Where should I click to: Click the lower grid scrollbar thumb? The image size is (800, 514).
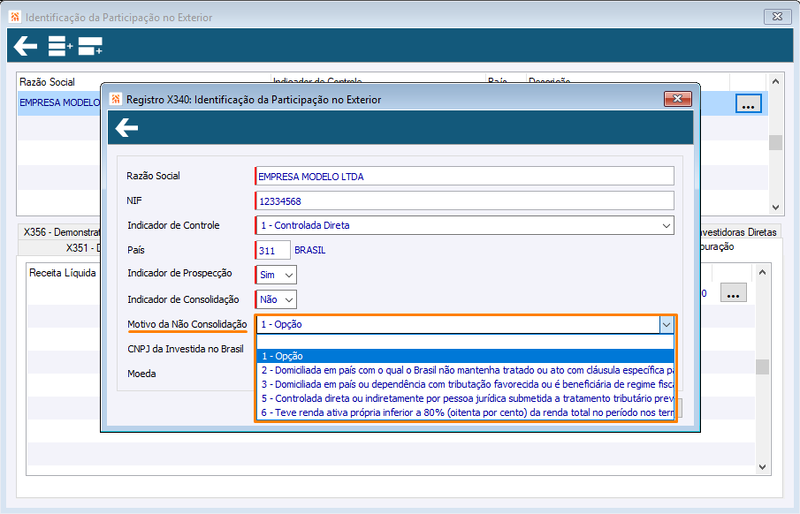click(x=762, y=366)
